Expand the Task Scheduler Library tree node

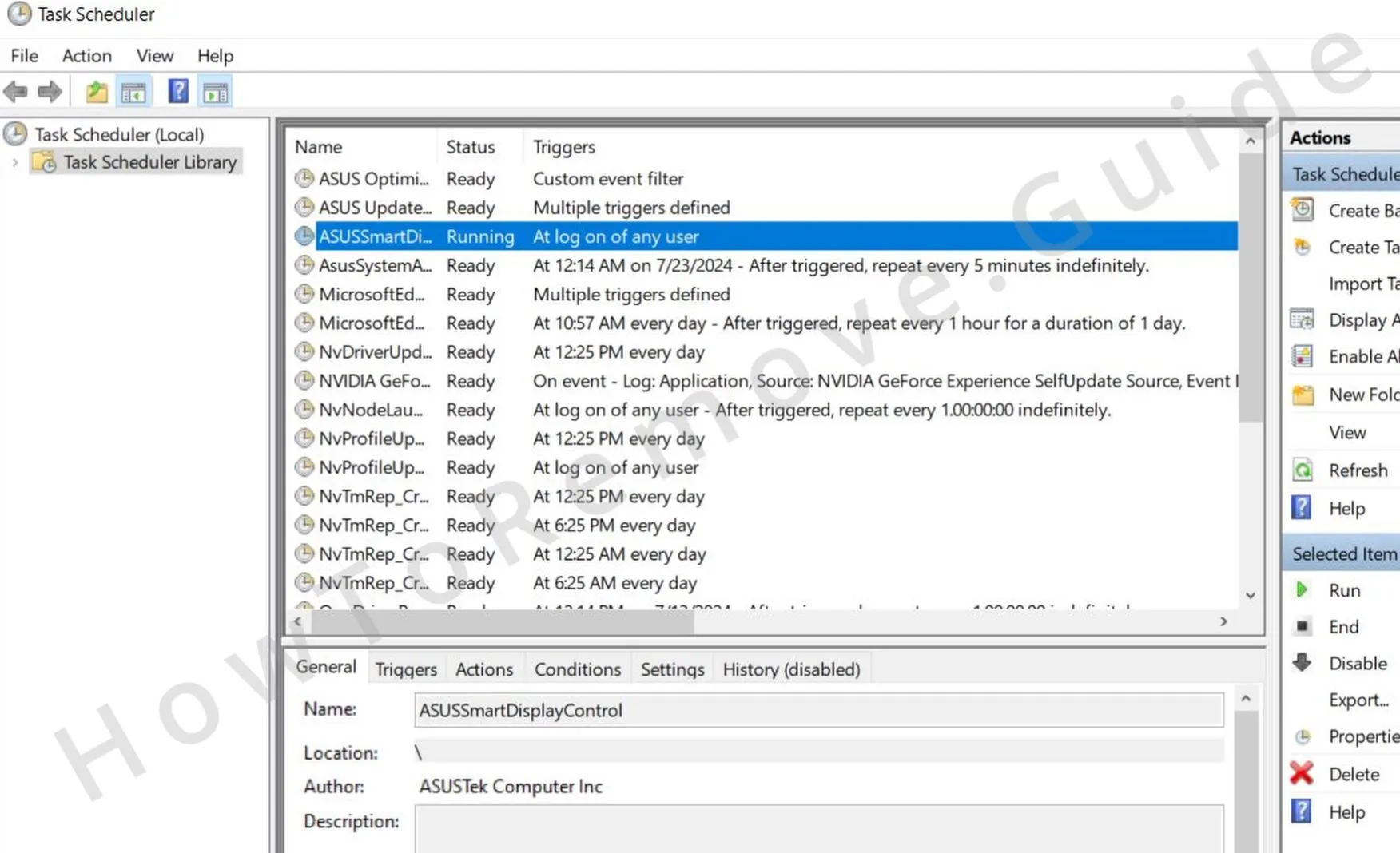15,162
